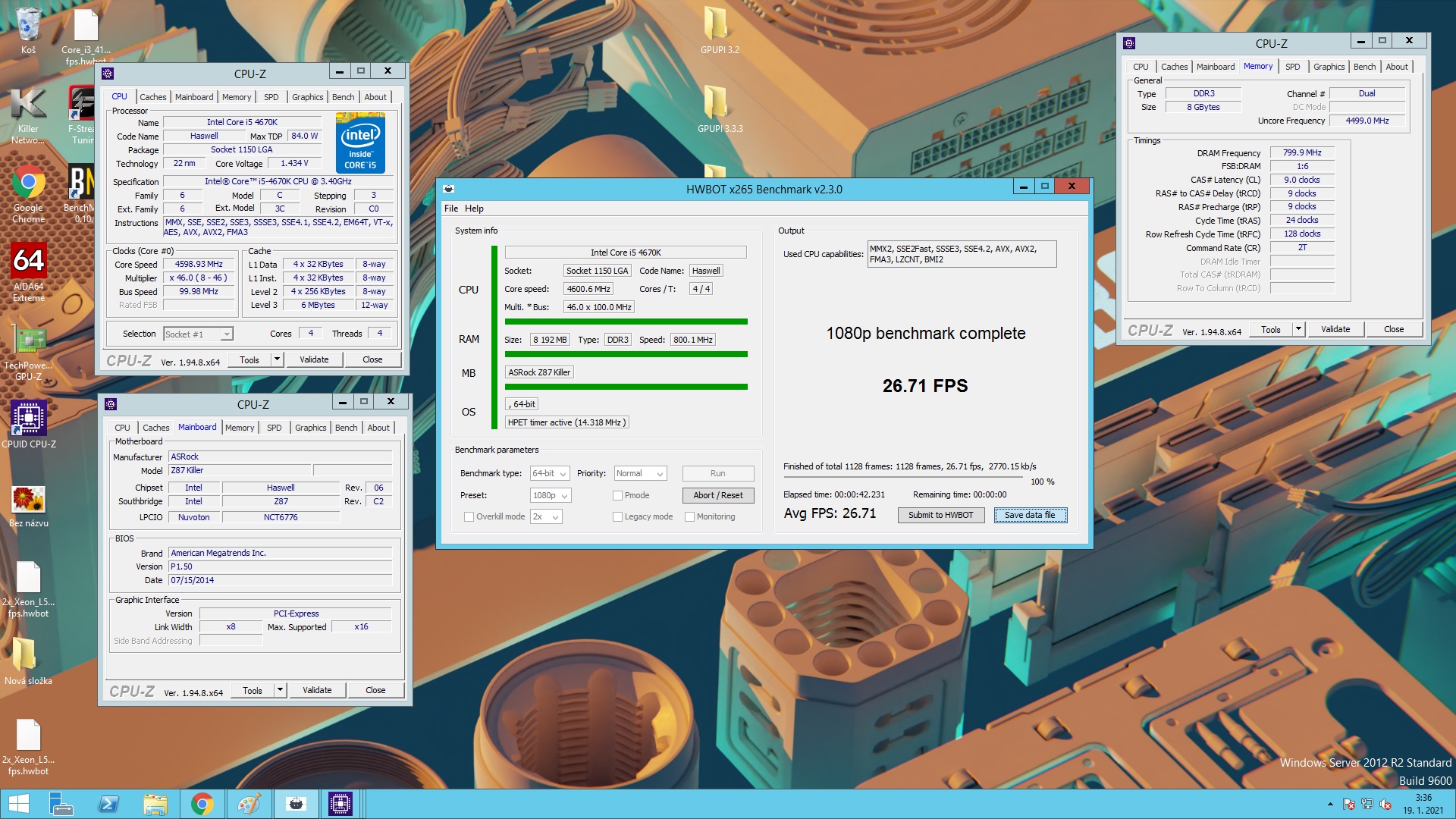Click Submit to HWBOT button
Viewport: 1456px width, 819px height.
click(x=940, y=516)
